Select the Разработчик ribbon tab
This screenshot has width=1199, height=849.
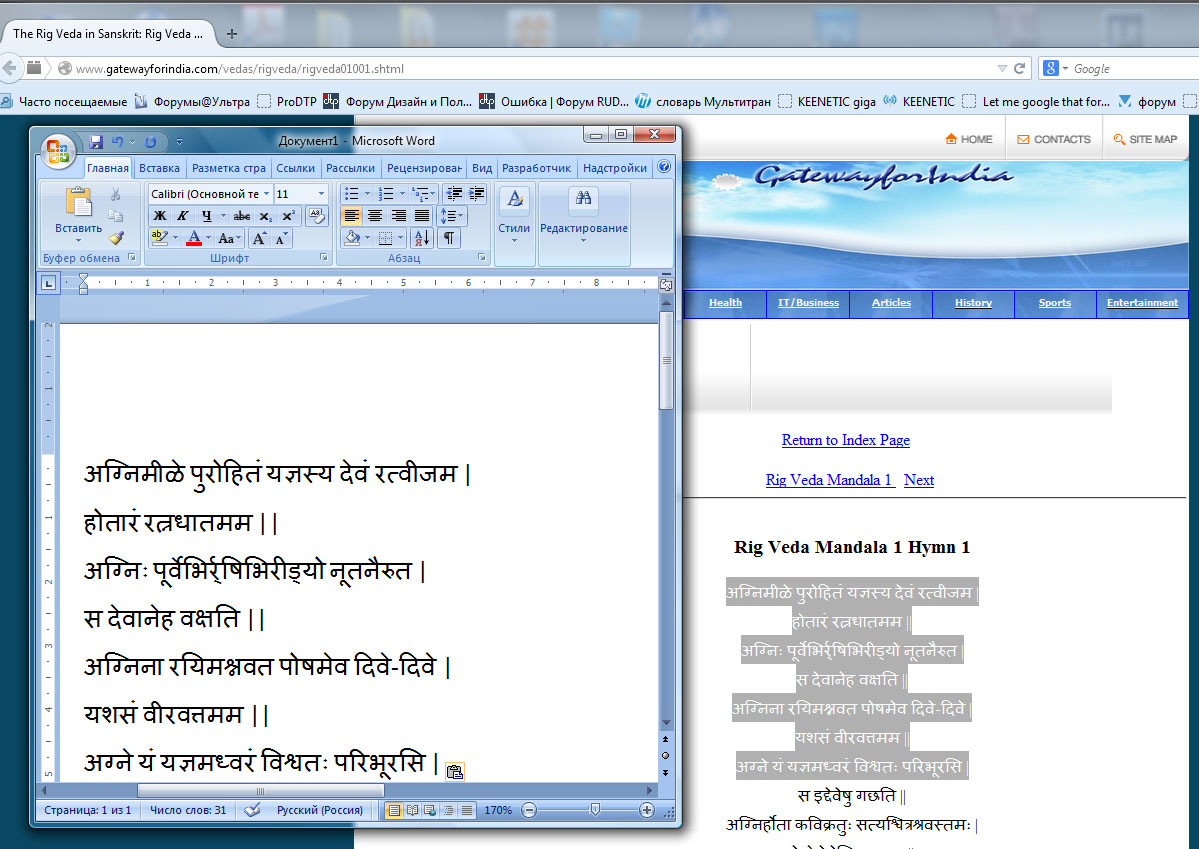tap(536, 168)
